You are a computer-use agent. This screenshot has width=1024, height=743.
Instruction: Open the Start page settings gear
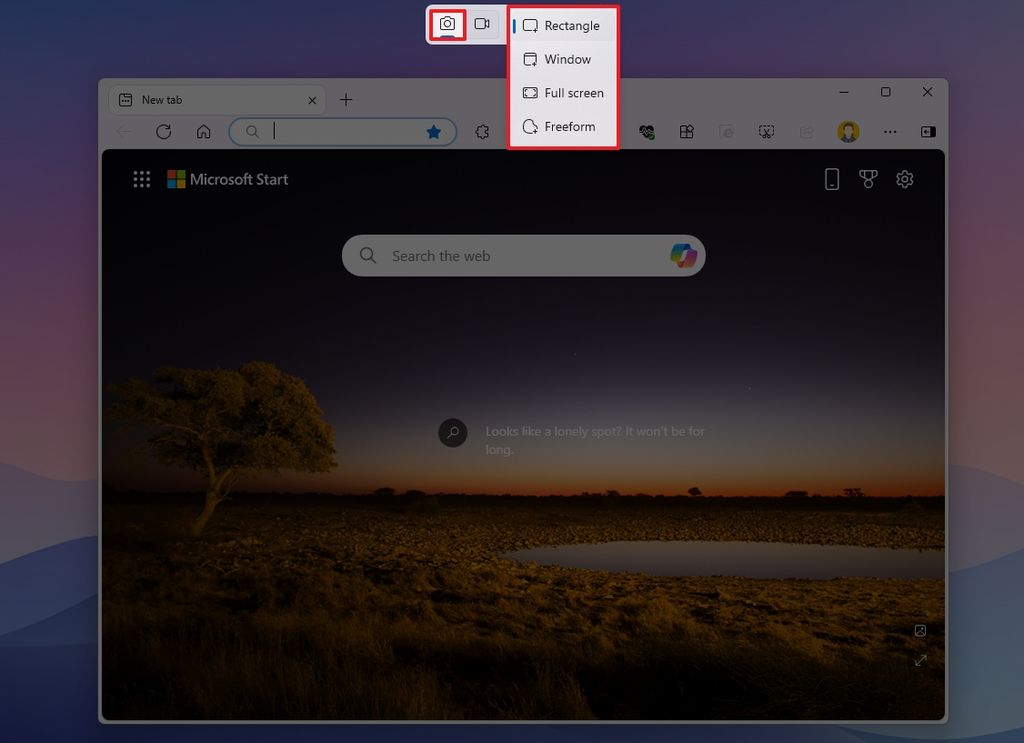tap(905, 179)
